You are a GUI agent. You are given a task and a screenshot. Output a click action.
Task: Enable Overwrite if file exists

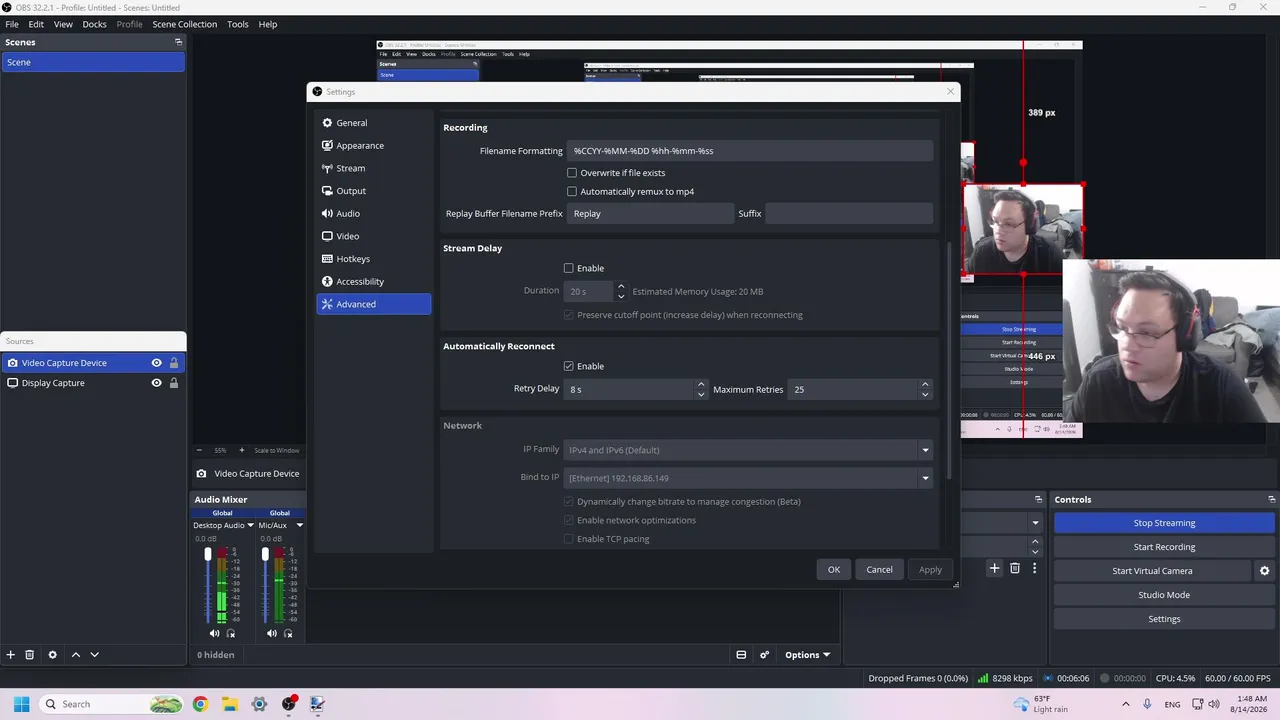(572, 173)
